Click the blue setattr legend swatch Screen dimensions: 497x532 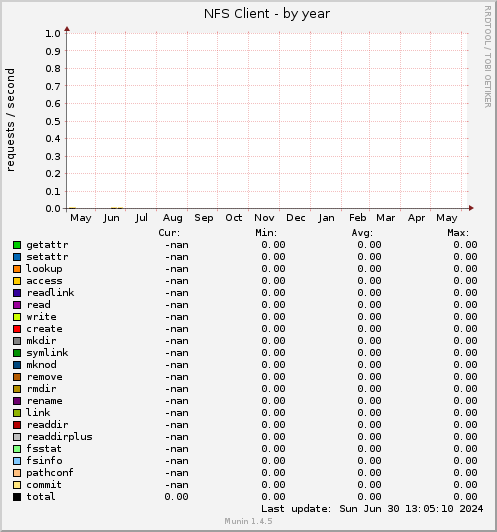(x=17, y=257)
